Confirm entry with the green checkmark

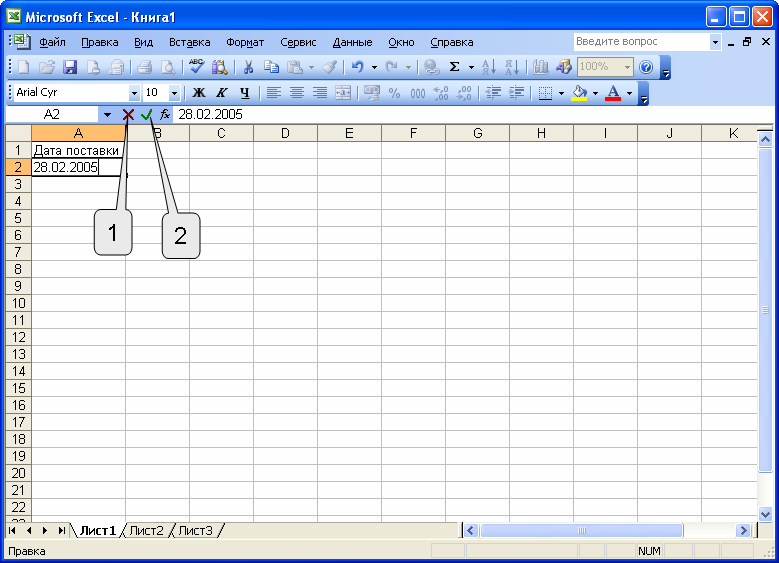[x=146, y=115]
